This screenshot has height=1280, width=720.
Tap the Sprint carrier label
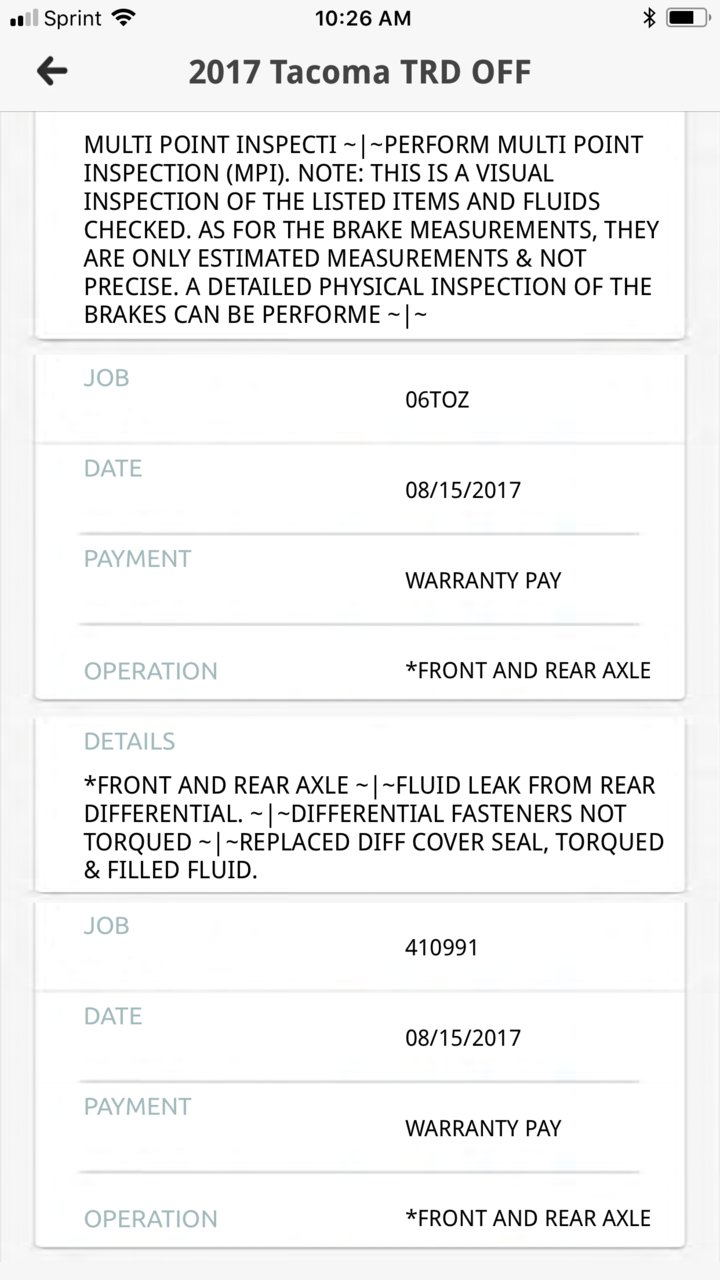click(73, 18)
